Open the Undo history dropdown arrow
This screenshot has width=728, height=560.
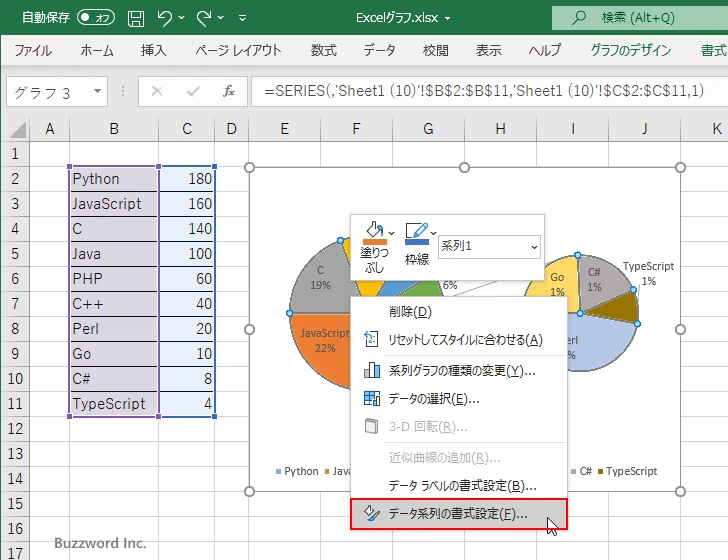[182, 18]
